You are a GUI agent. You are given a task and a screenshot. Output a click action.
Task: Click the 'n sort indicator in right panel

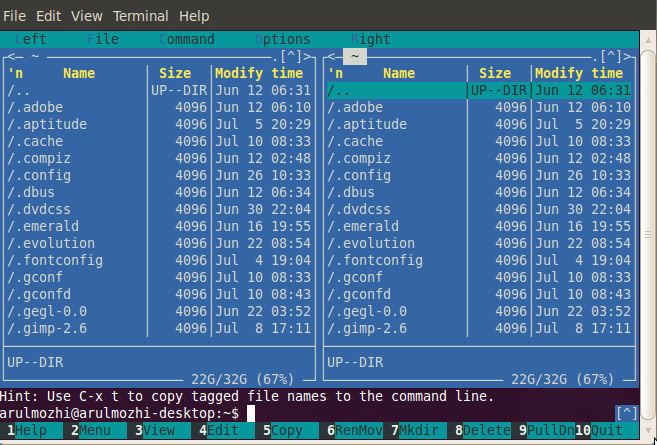click(x=335, y=73)
